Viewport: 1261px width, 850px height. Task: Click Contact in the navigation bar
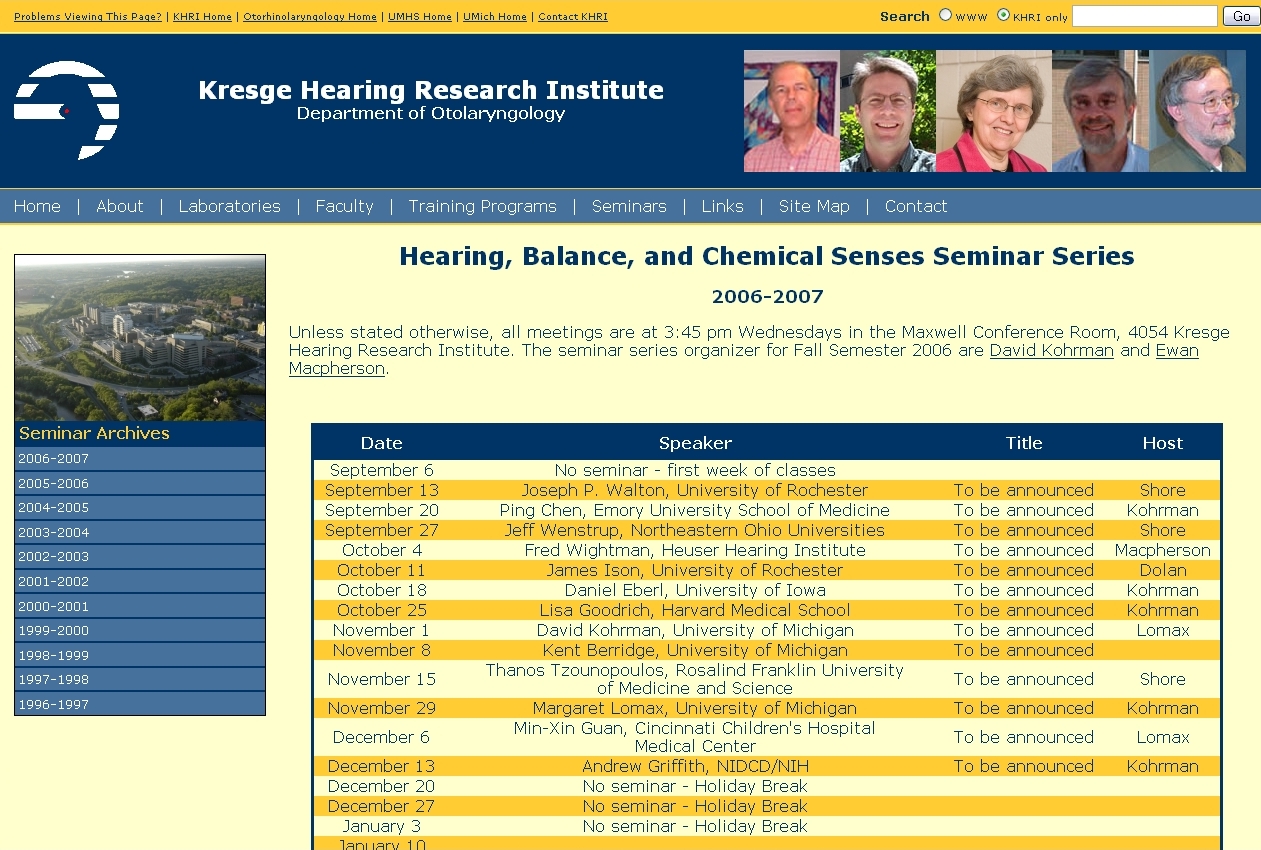pyautogui.click(x=916, y=206)
